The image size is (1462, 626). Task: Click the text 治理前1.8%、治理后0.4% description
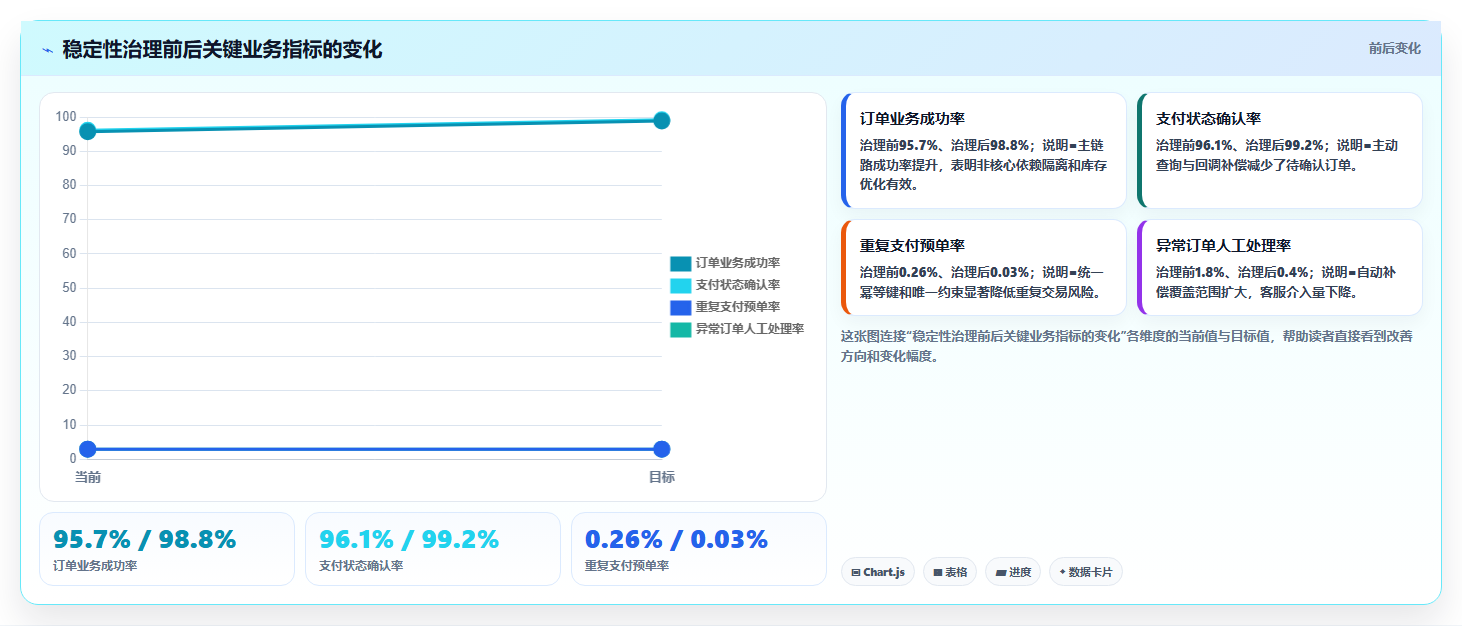pos(1278,282)
